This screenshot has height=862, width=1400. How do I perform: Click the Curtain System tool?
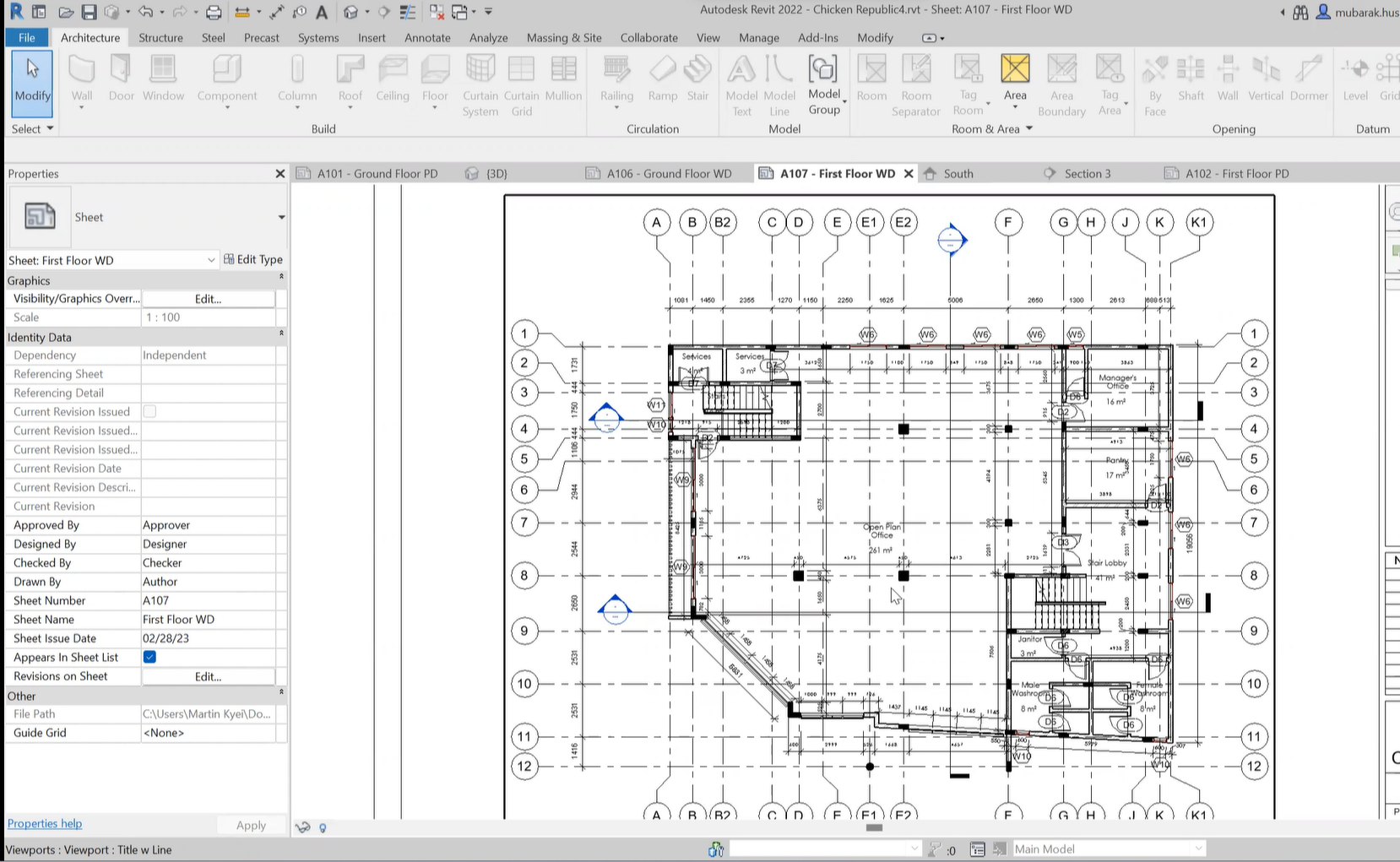[x=480, y=84]
